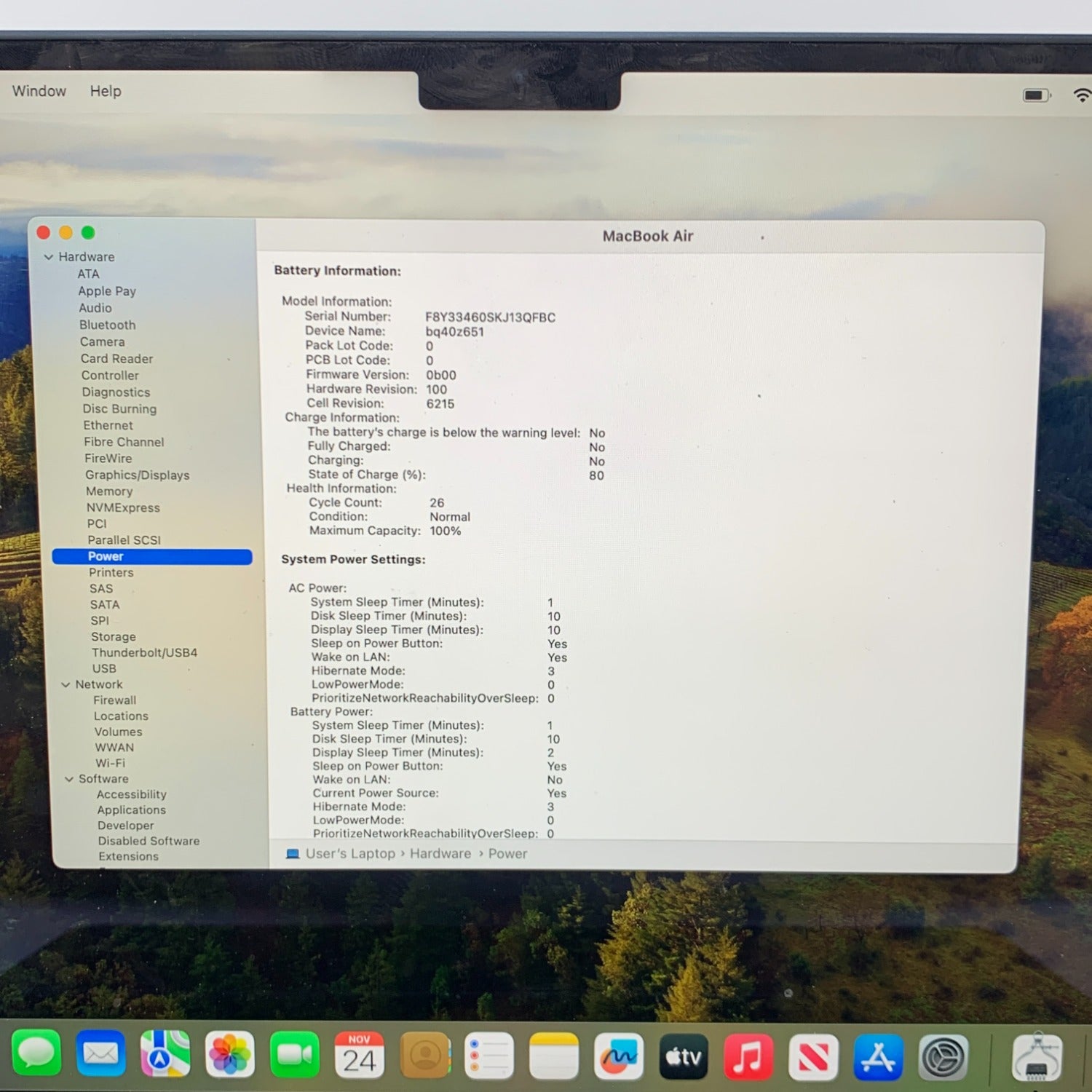Click the Wi-Fi status icon in menu bar
Image resolution: width=1092 pixels, height=1092 pixels.
(1081, 95)
